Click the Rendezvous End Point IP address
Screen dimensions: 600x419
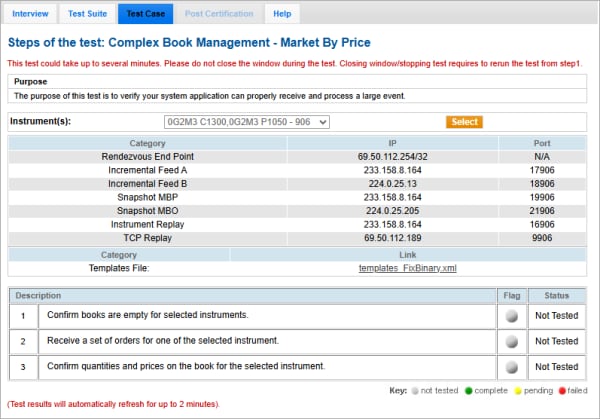(392, 158)
